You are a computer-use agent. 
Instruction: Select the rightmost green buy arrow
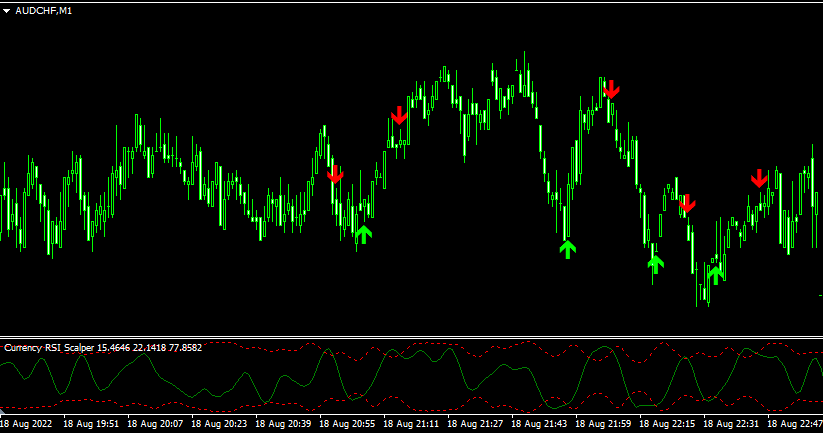[x=715, y=273]
